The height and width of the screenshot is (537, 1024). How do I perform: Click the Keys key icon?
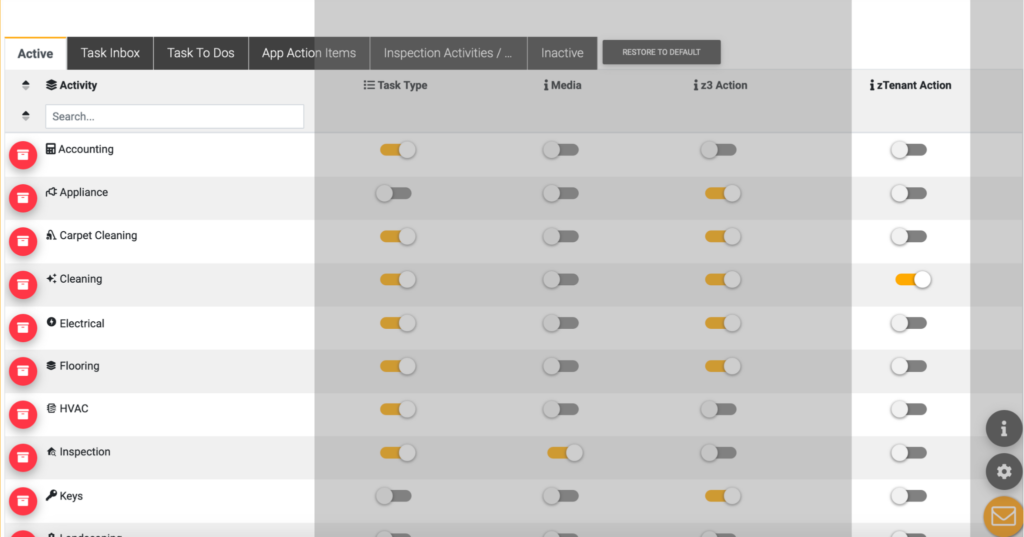(51, 495)
